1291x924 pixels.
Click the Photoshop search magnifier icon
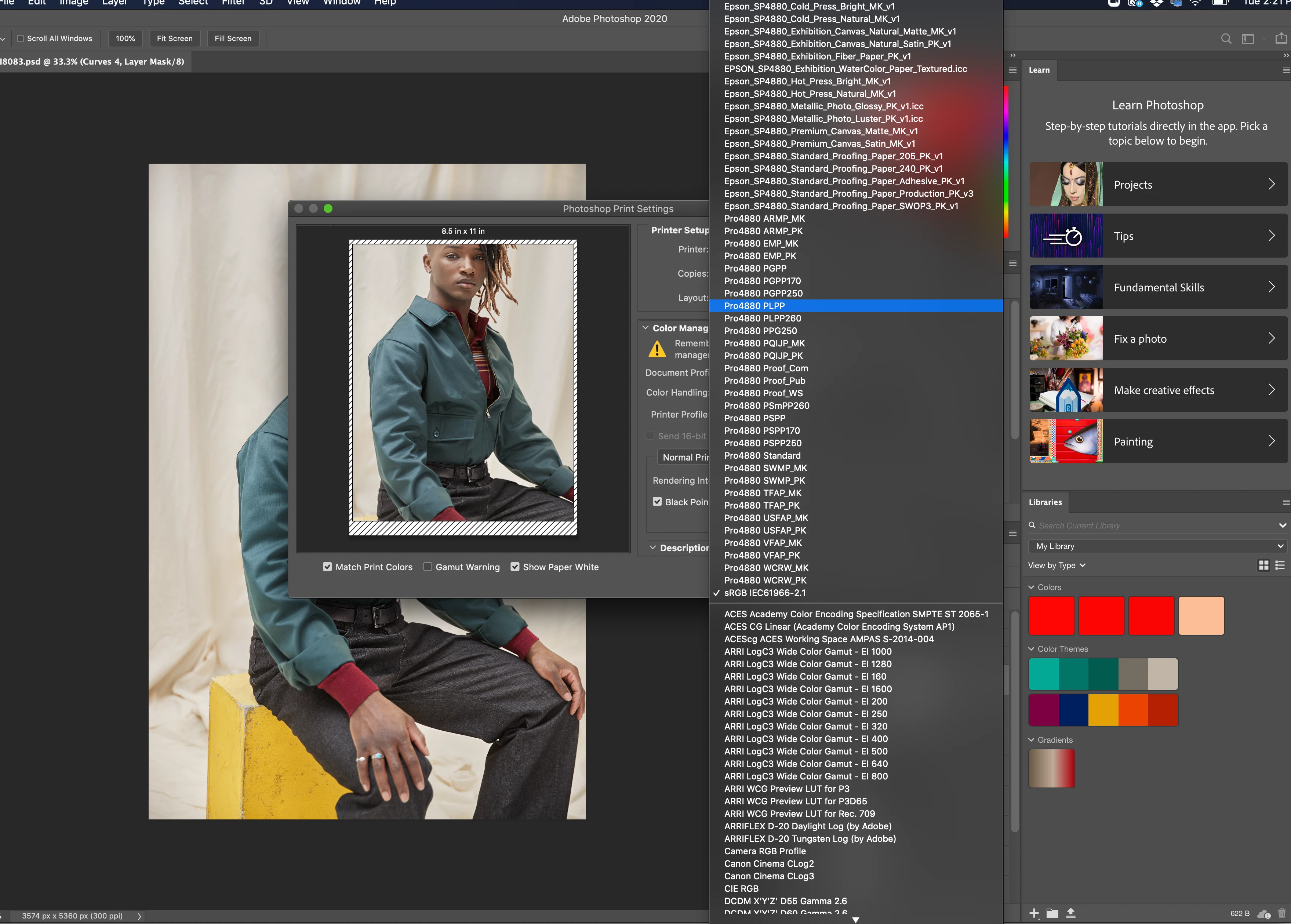(x=1226, y=39)
